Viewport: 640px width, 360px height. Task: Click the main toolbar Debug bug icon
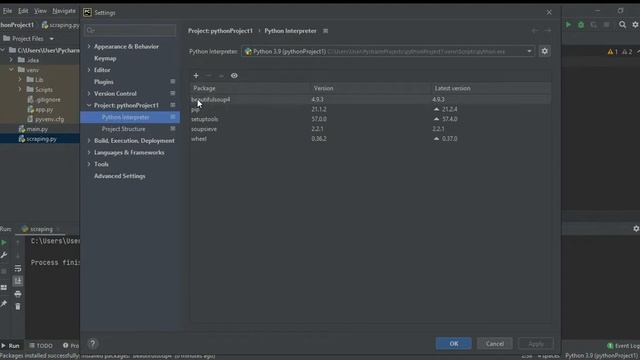coord(581,25)
